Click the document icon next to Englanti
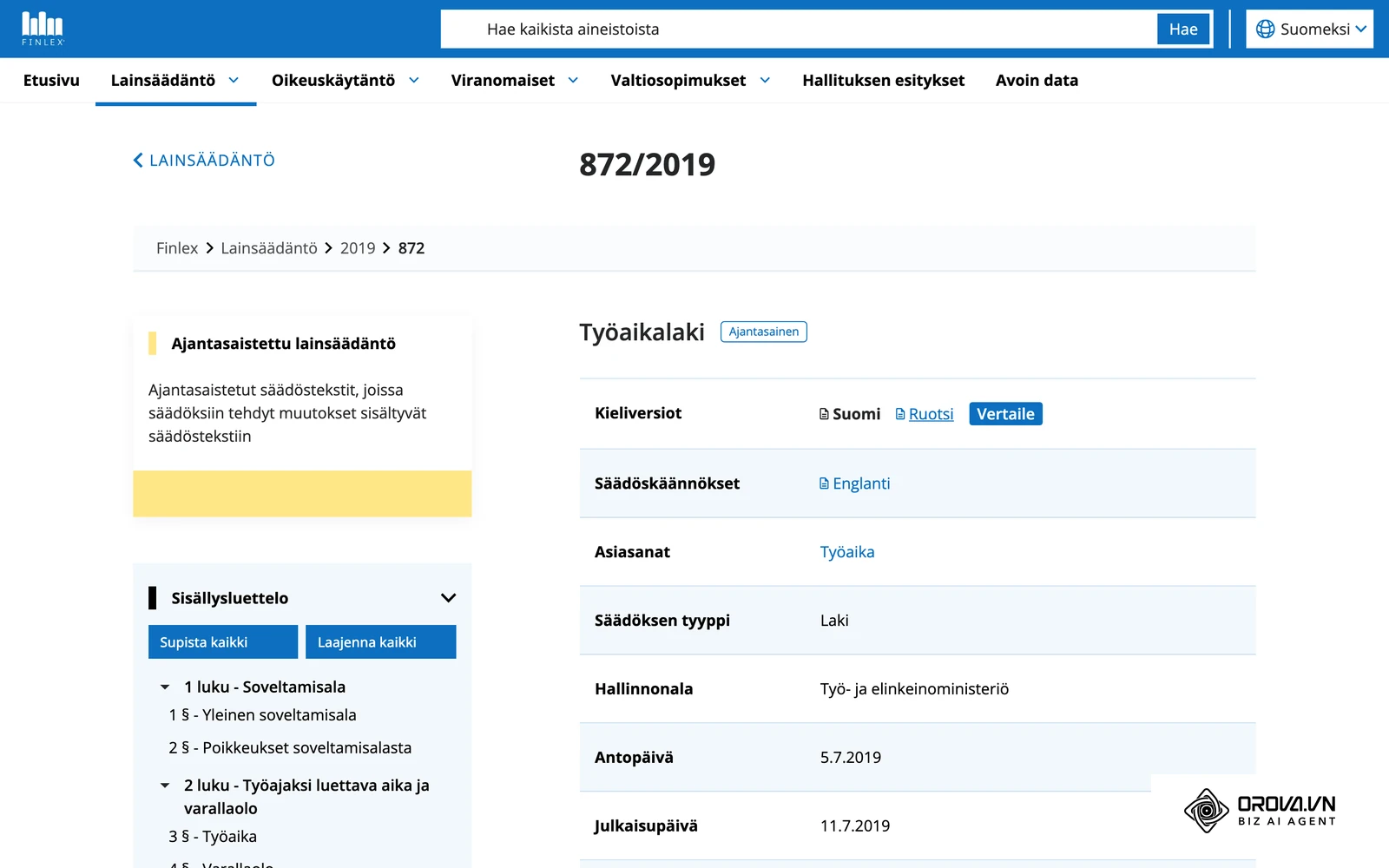This screenshot has height=868, width=1389. click(824, 483)
